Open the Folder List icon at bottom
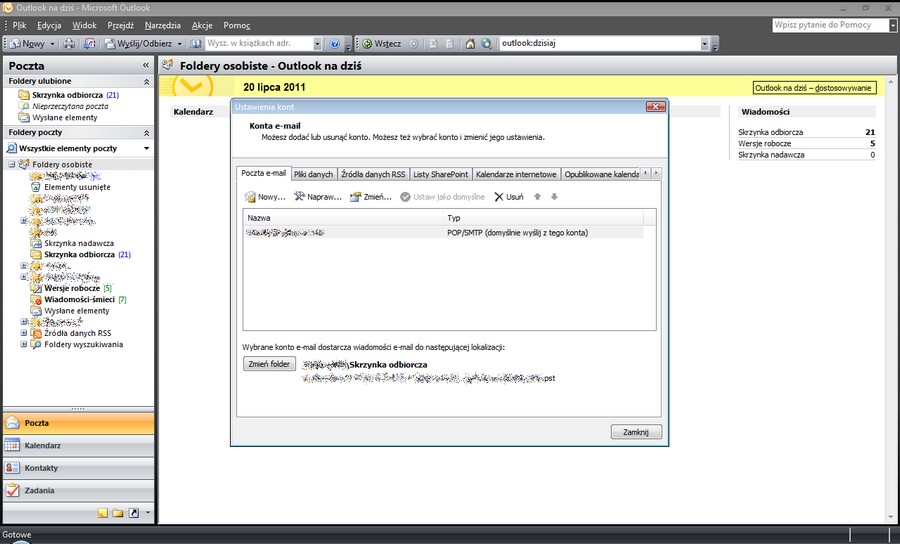The height and width of the screenshot is (544, 900). [x=118, y=513]
